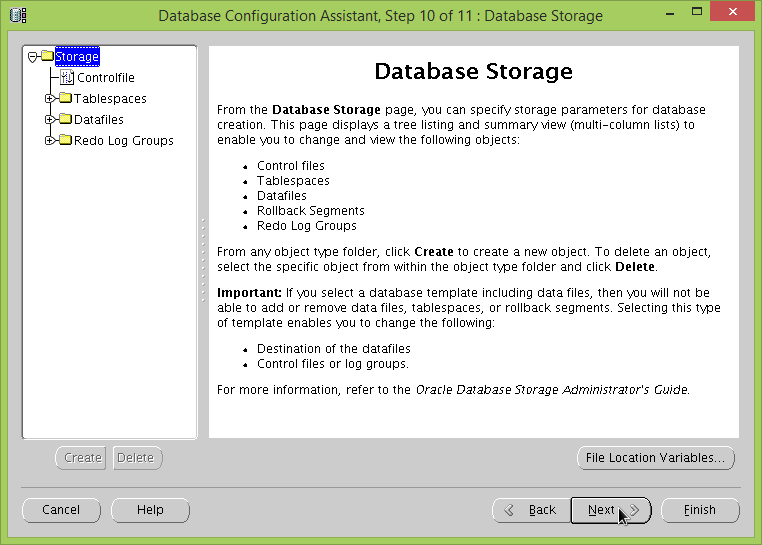
Task: Click the application icon in title bar
Action: 18,16
